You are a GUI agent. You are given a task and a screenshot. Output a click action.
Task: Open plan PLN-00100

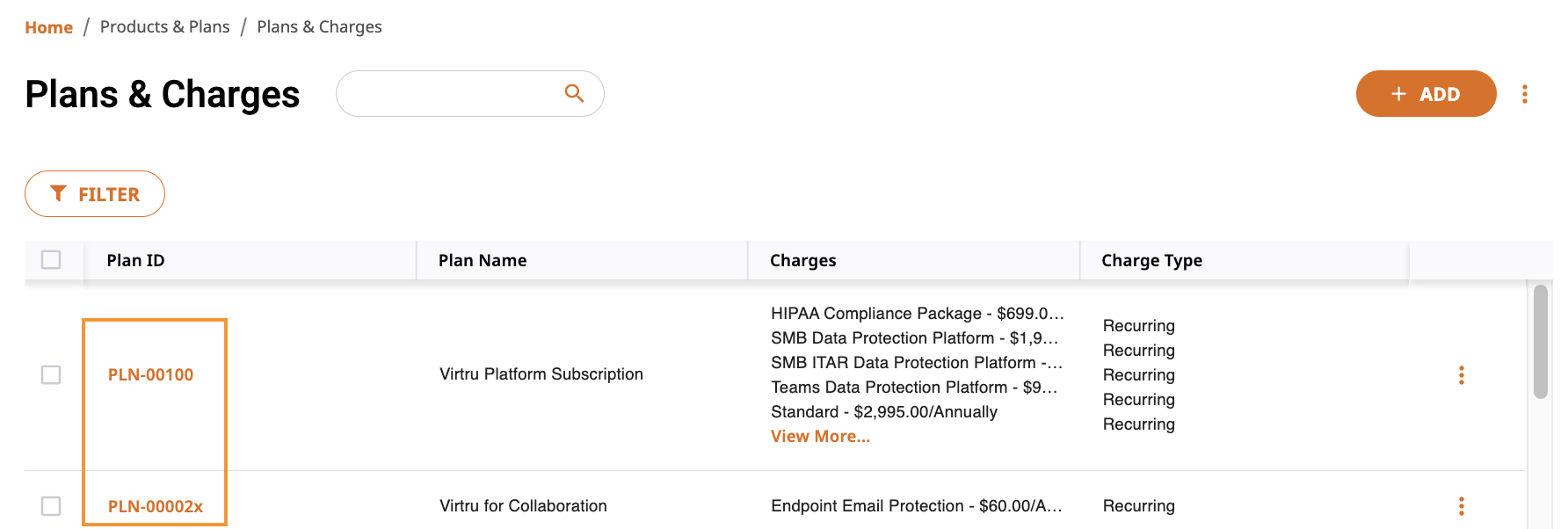tap(151, 375)
